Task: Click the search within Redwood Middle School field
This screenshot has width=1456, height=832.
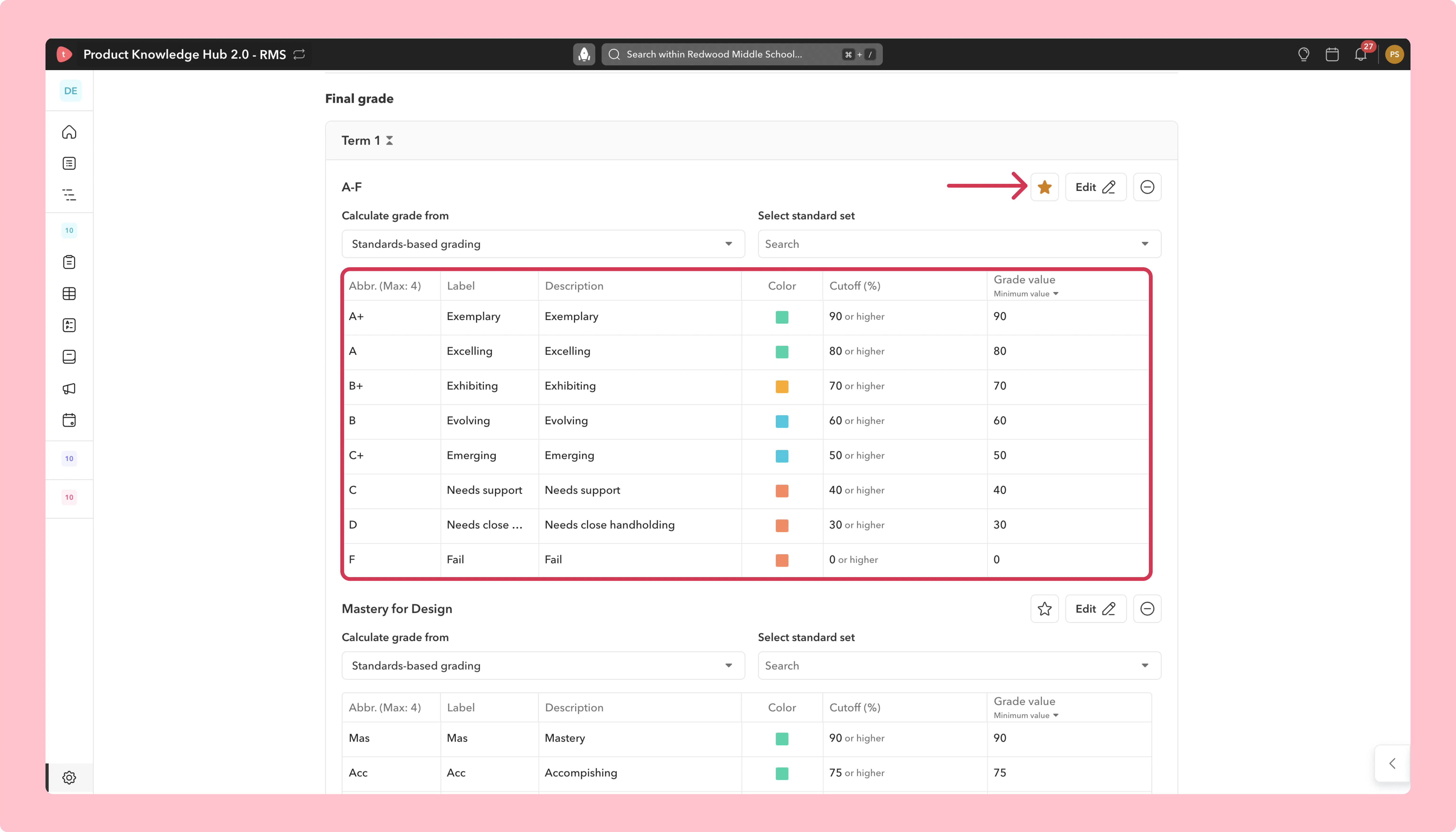Action: tap(742, 54)
